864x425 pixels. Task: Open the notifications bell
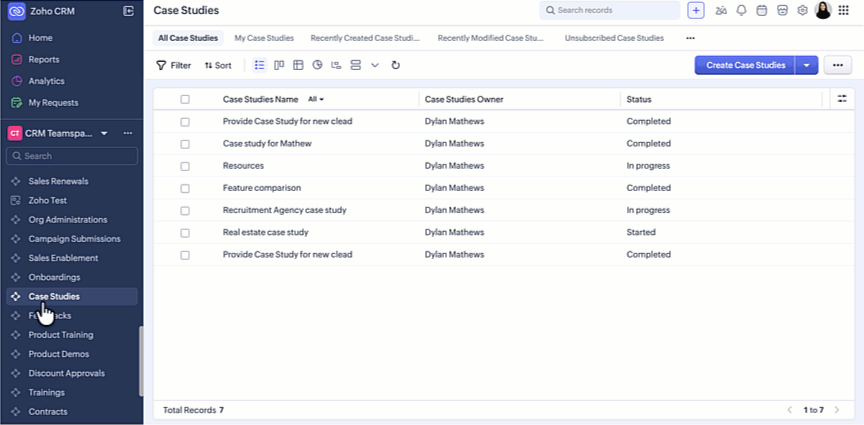741,10
